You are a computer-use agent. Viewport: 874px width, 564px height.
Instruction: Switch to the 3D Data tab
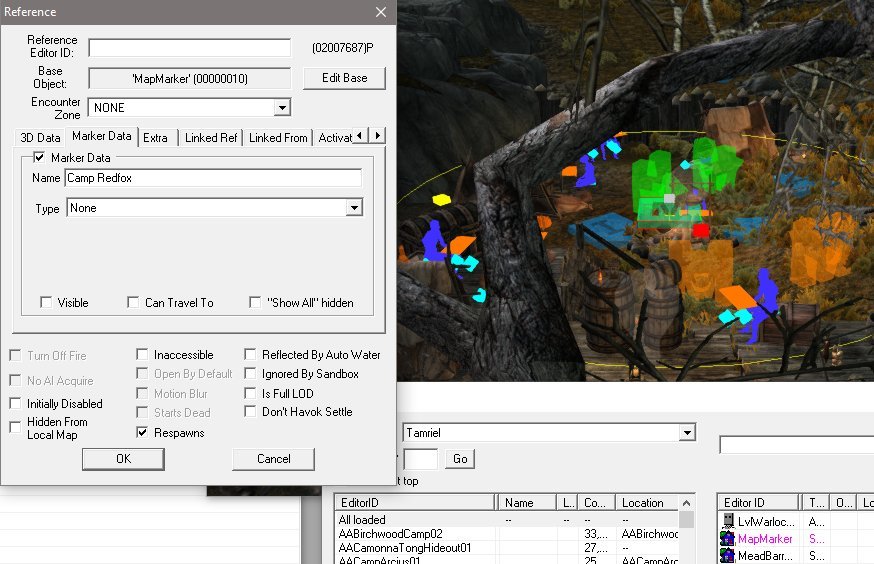[40, 138]
